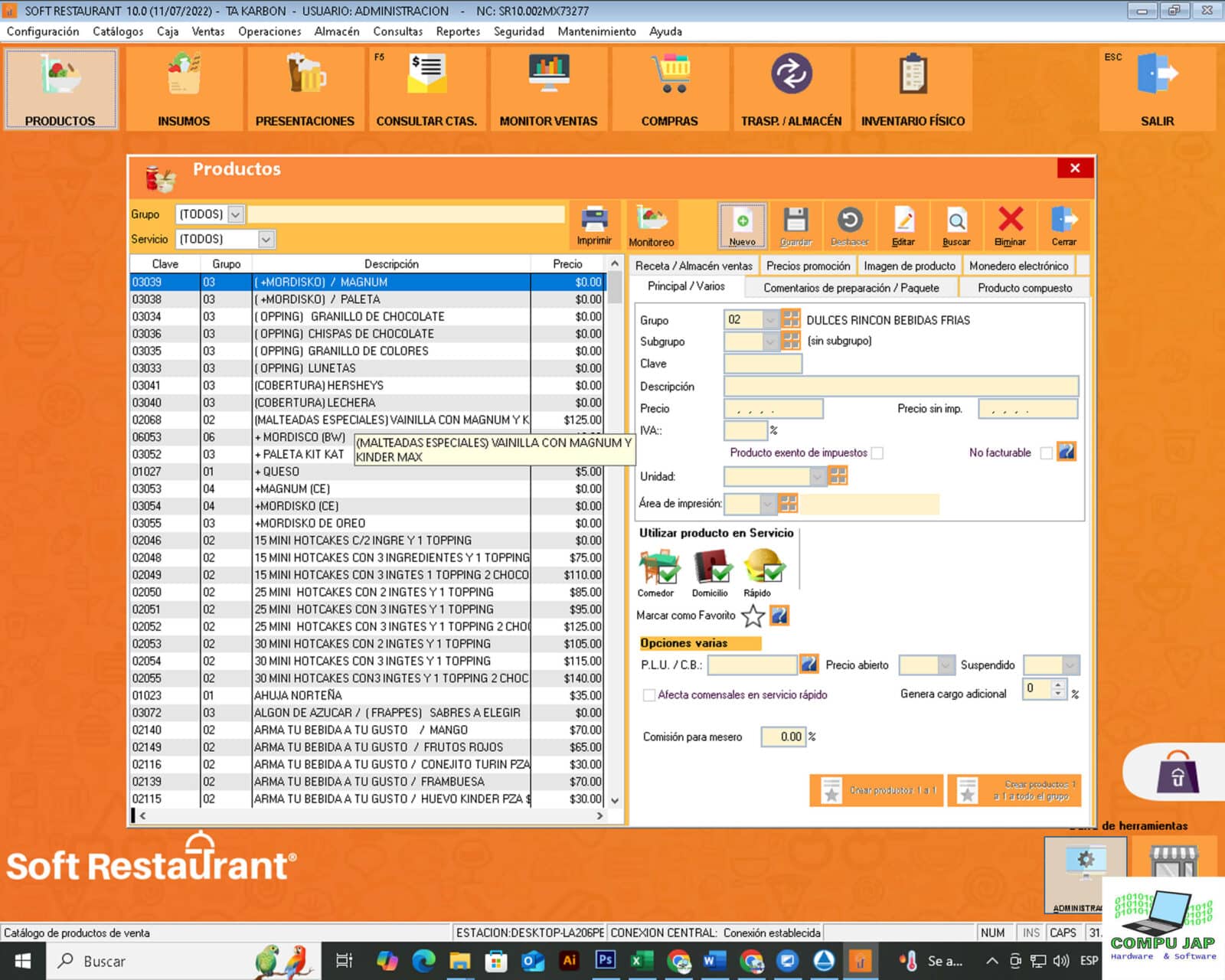Open the Windows Start menu
The height and width of the screenshot is (980, 1225).
23,961
